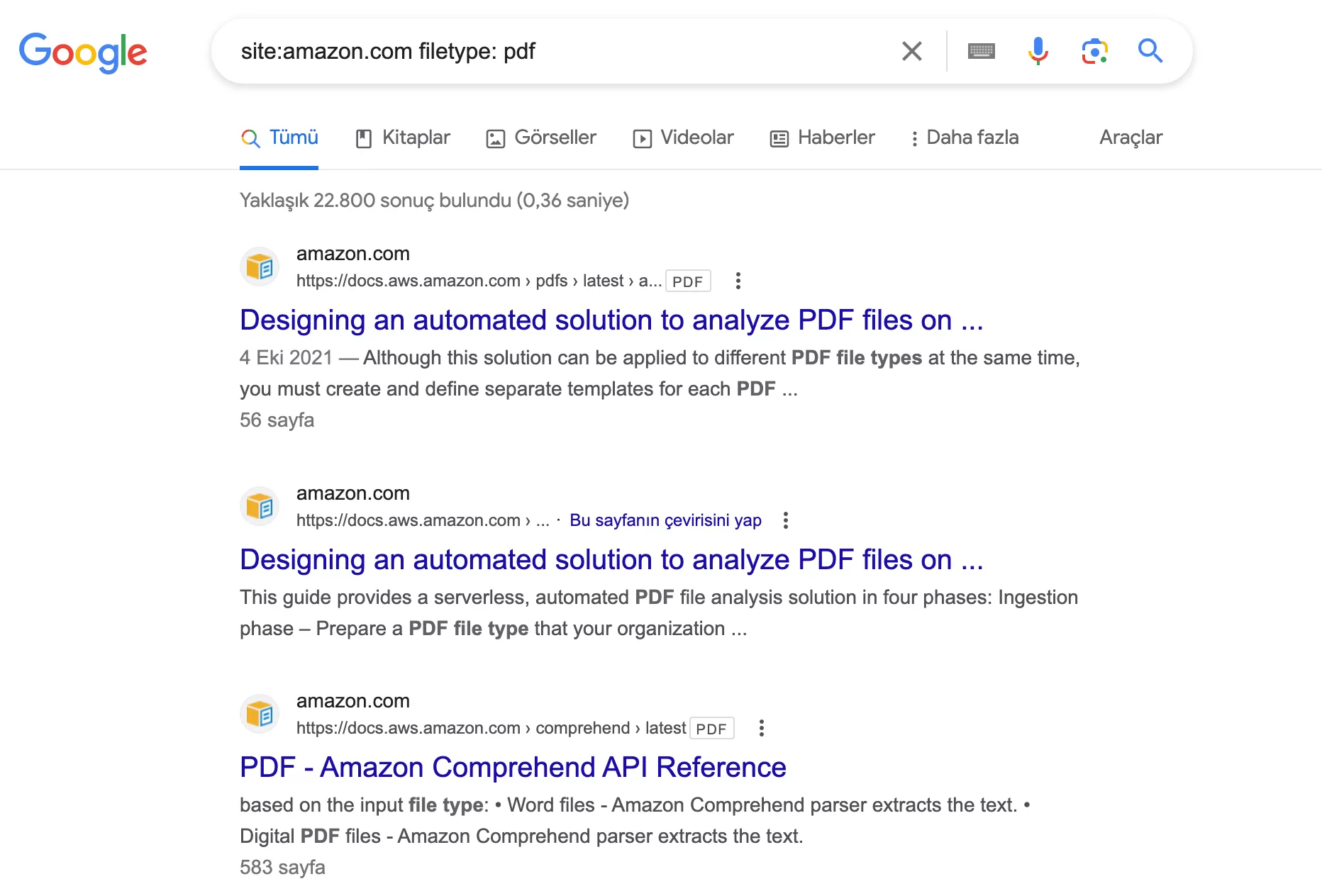Click the Google logo
Viewport: 1322px width, 896px height.
click(x=83, y=52)
